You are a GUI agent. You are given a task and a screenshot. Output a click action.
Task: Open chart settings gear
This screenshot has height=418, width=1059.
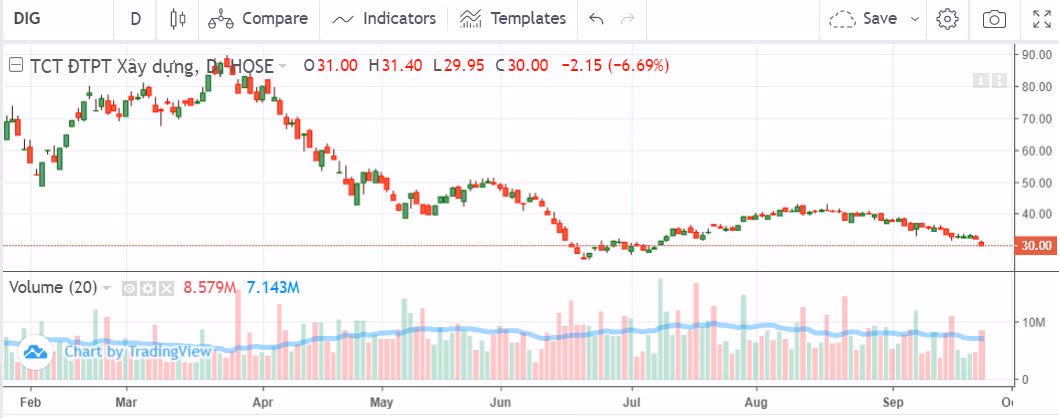(948, 18)
